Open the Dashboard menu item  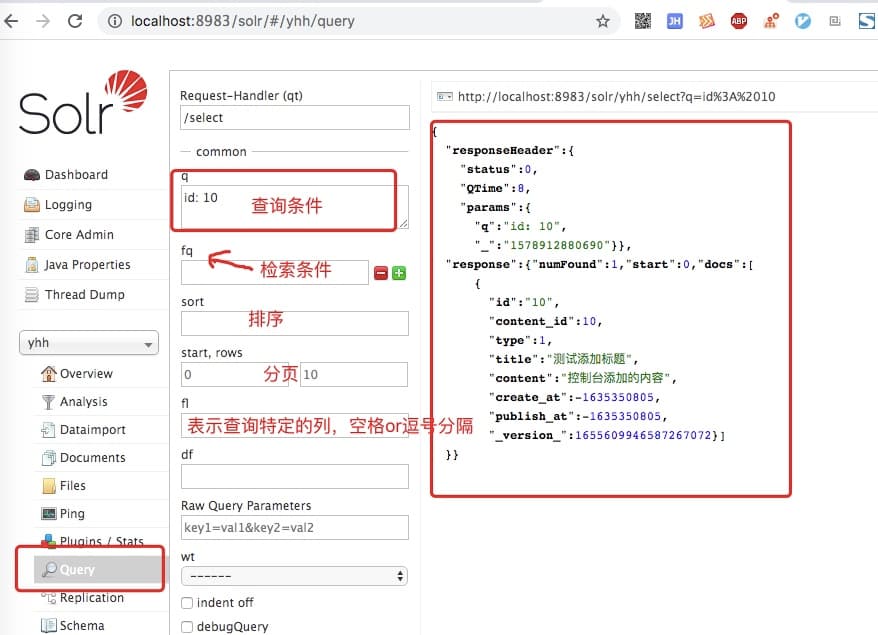[76, 175]
